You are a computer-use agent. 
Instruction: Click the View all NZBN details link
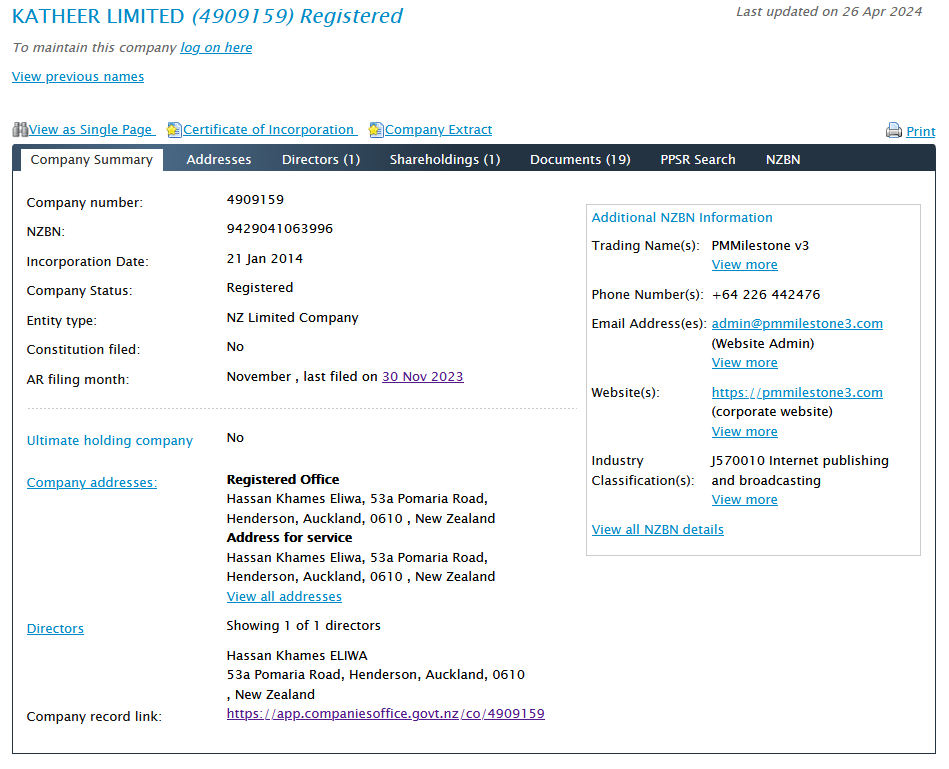pos(657,530)
